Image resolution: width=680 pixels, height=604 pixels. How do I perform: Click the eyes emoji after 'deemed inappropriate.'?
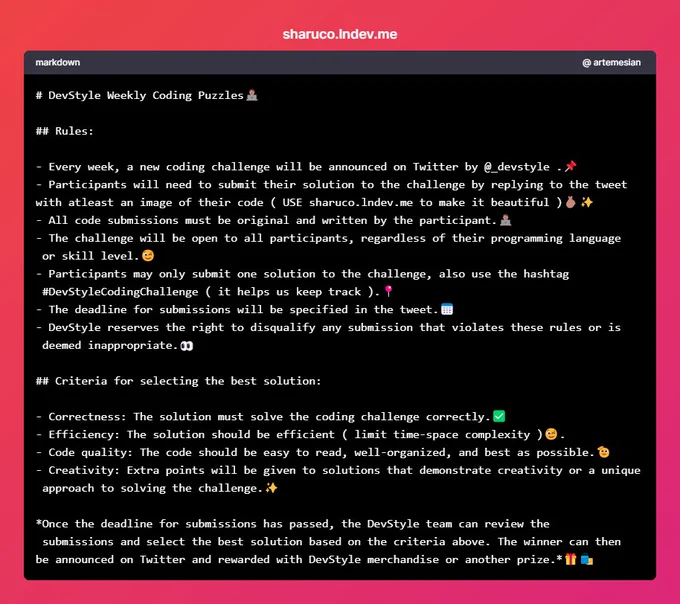[187, 346]
